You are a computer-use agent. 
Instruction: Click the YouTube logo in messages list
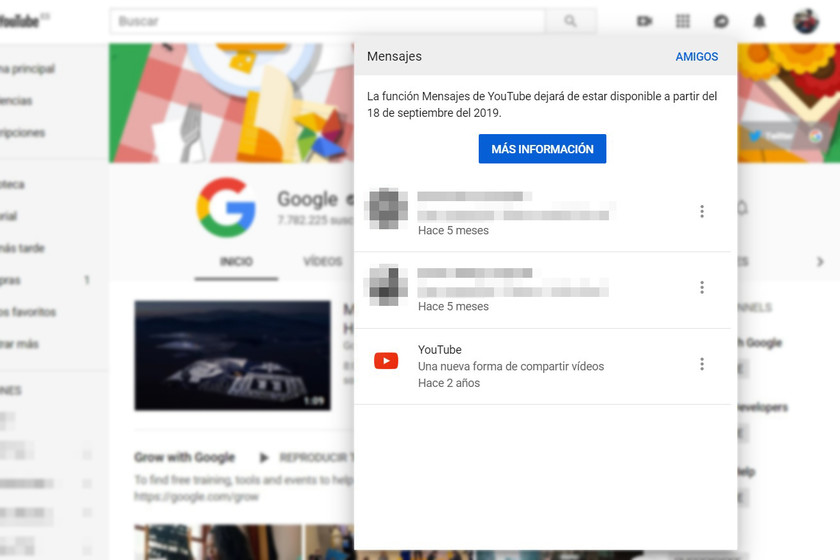[x=386, y=361]
